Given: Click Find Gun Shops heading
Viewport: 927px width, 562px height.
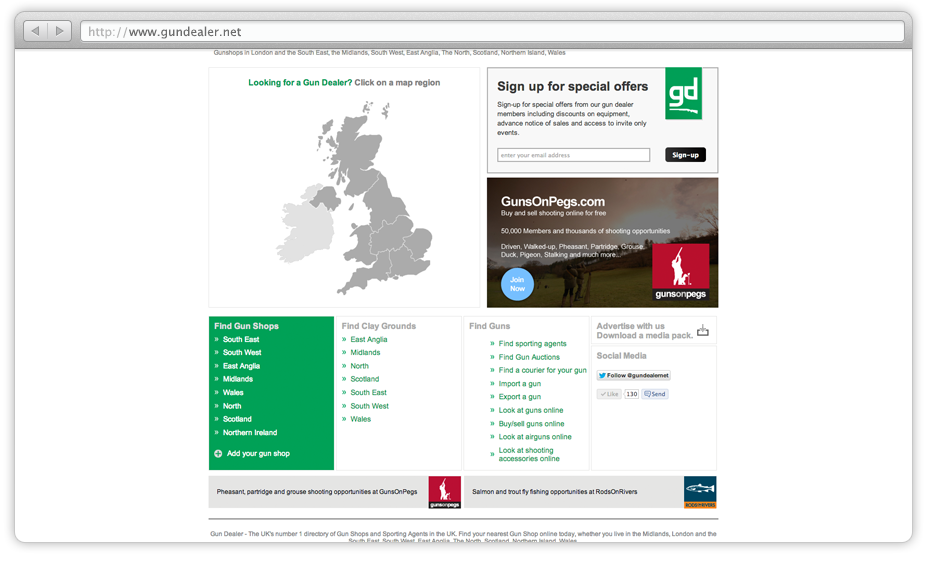Looking at the screenshot, I should click(x=247, y=326).
